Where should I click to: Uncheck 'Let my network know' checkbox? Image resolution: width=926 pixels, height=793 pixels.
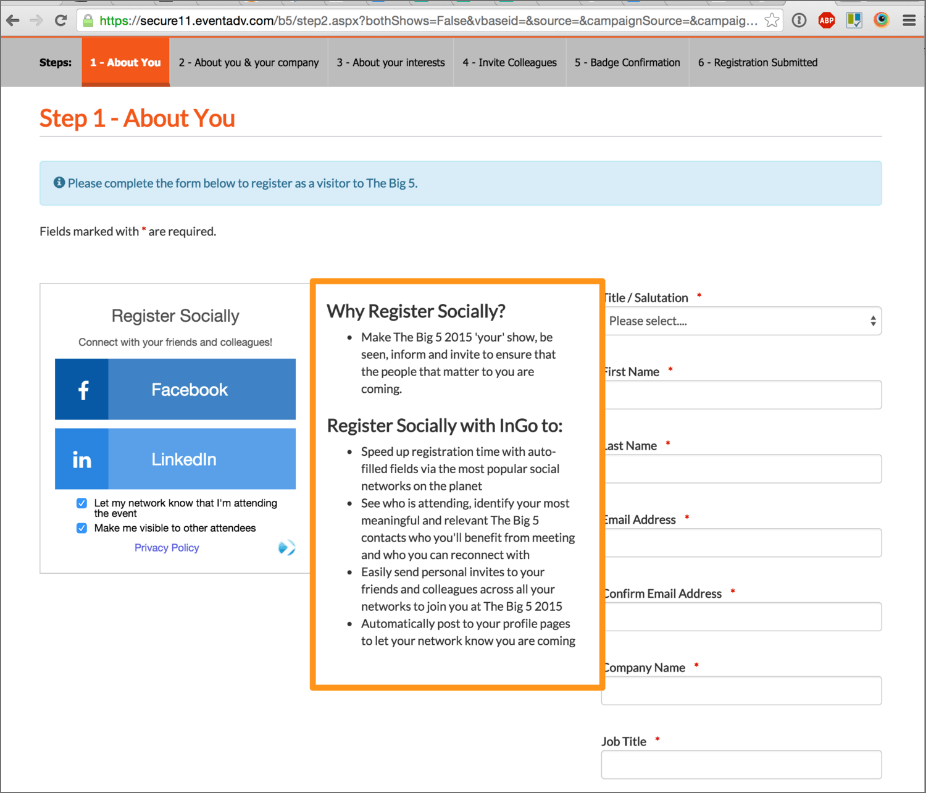82,504
